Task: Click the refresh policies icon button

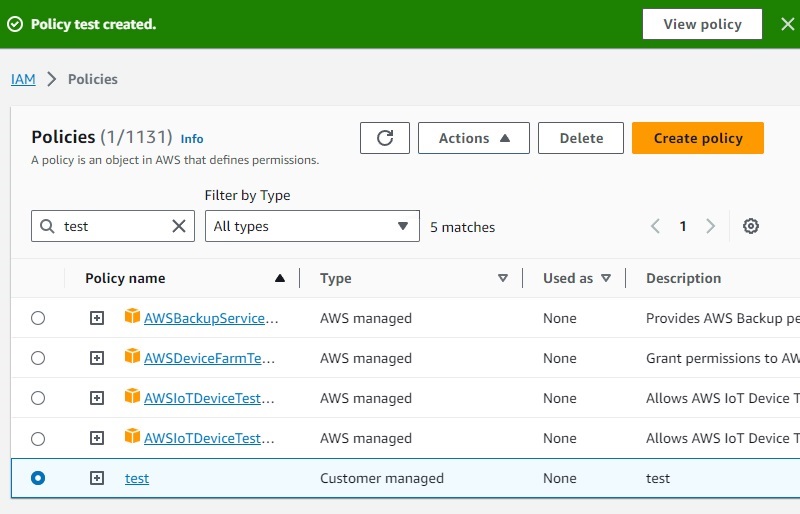Action: pyautogui.click(x=385, y=138)
